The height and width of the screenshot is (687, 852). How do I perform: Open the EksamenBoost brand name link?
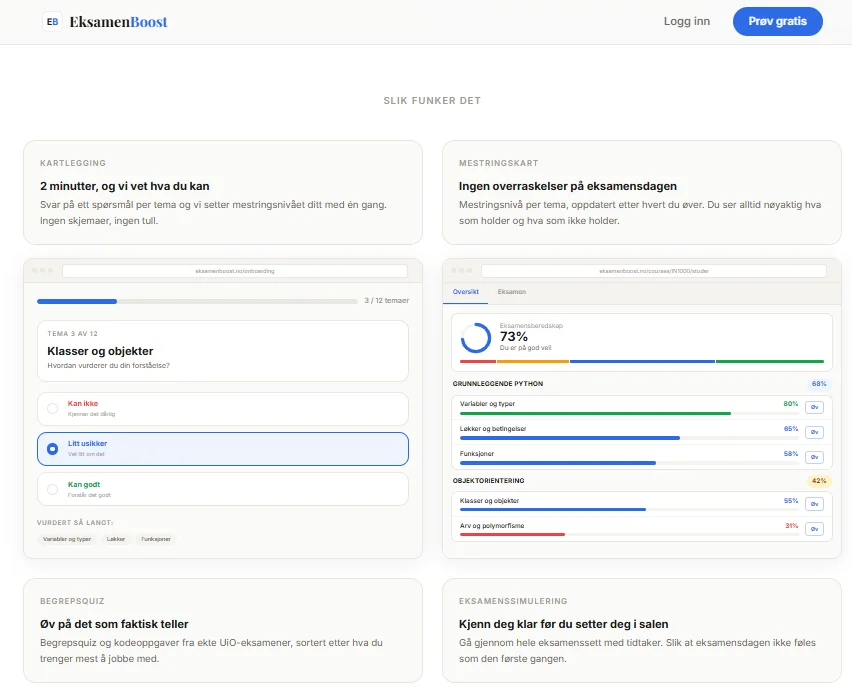118,22
